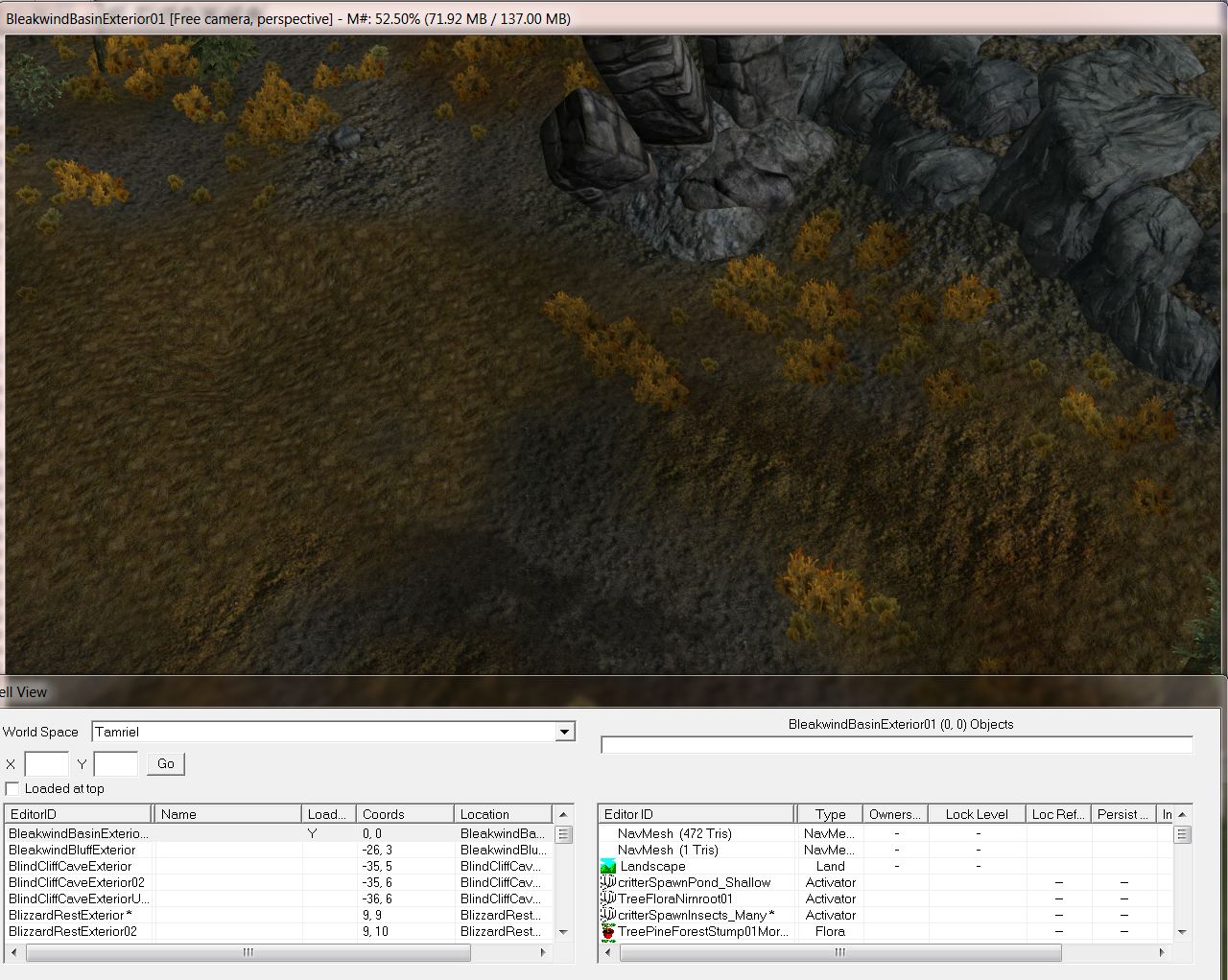Click the Landscape object icon

click(607, 866)
